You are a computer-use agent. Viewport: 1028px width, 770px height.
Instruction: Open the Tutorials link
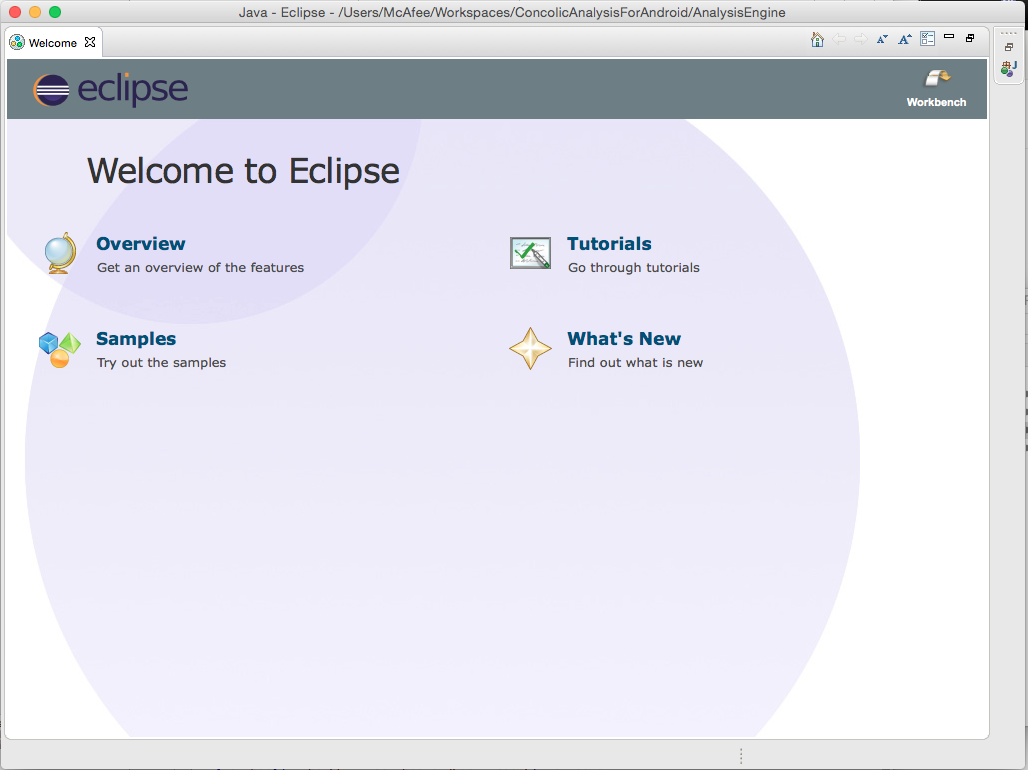coord(609,243)
